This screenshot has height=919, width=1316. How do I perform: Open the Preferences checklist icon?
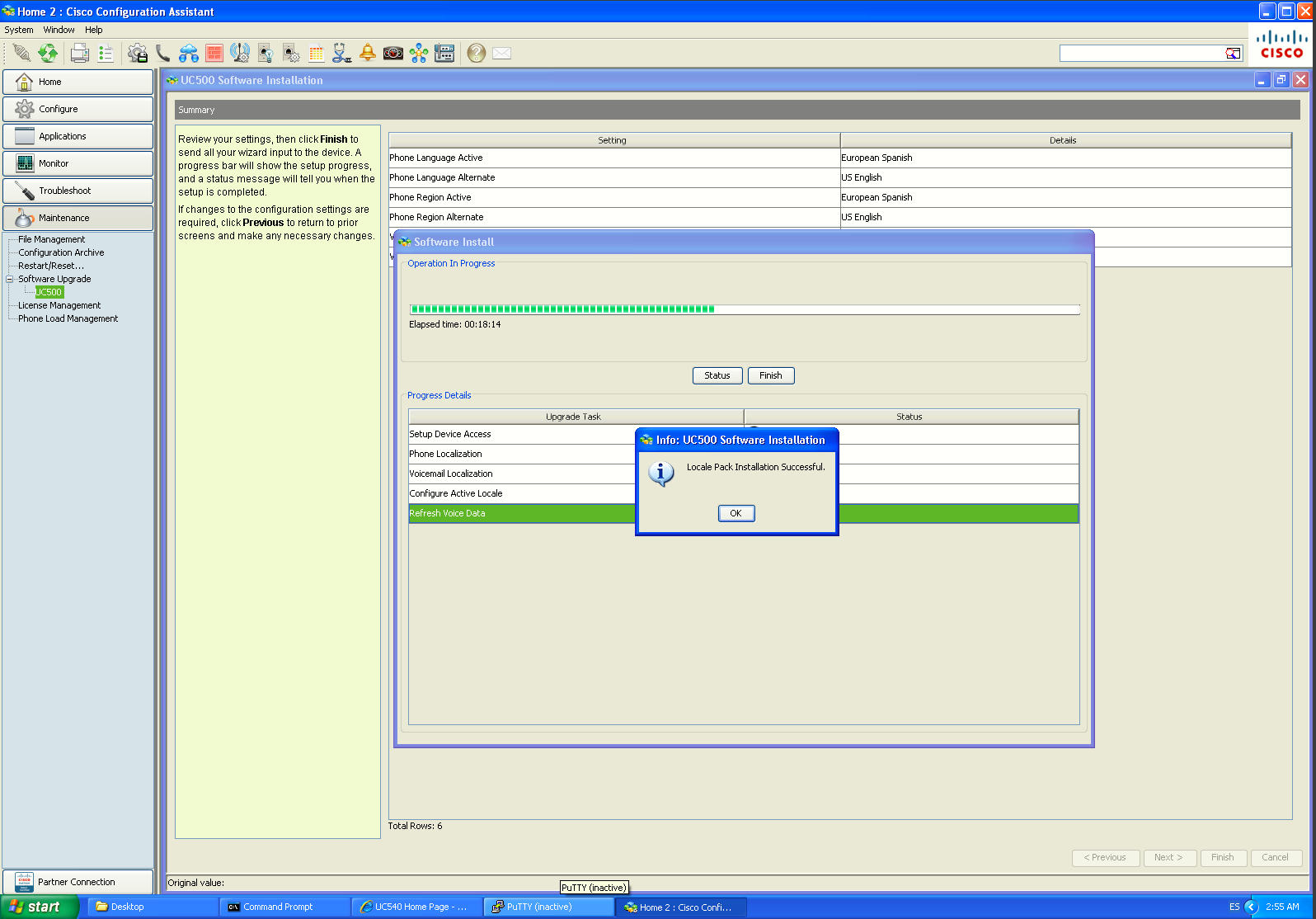click(106, 54)
